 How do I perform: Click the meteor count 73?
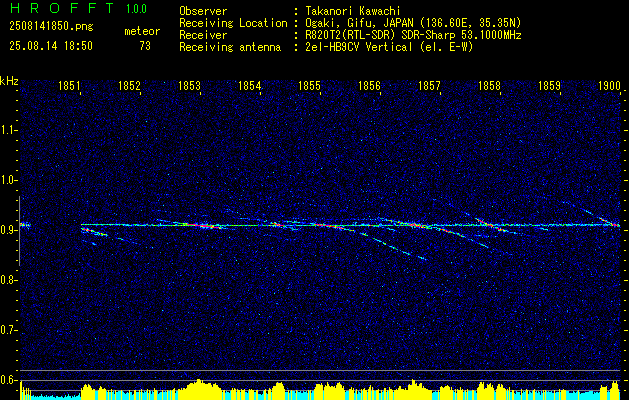[145, 46]
